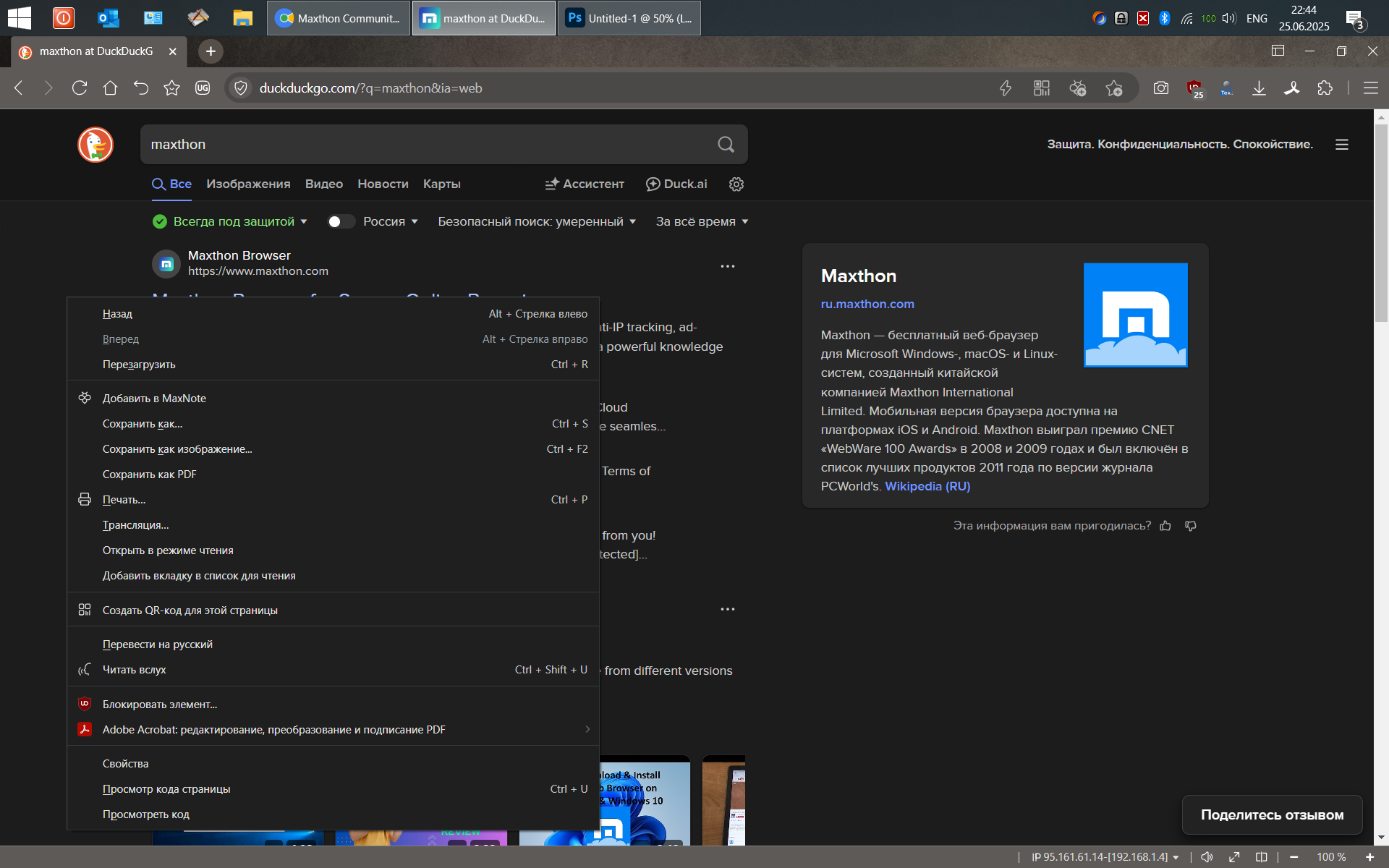The height and width of the screenshot is (868, 1389).
Task: Switch to the Новости search tab
Action: (x=383, y=184)
